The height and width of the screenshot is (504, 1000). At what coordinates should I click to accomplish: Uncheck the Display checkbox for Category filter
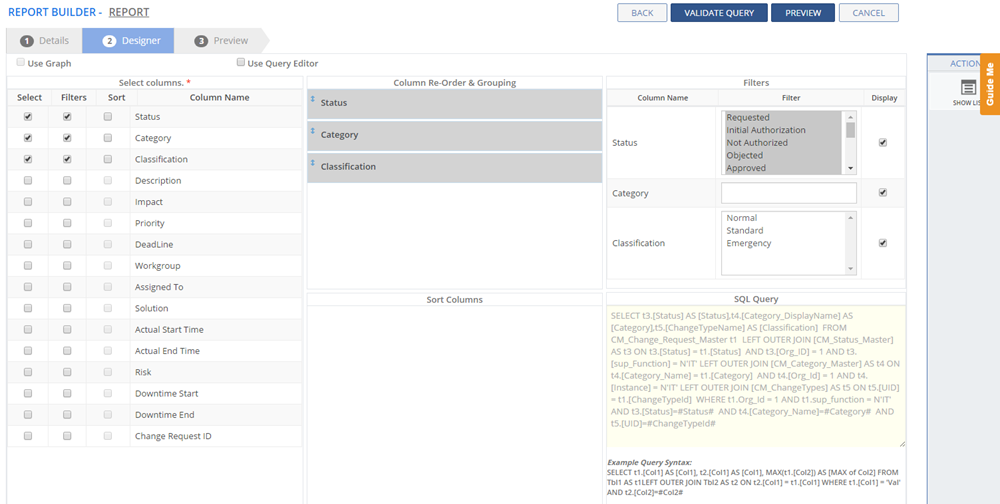pyautogui.click(x=882, y=193)
